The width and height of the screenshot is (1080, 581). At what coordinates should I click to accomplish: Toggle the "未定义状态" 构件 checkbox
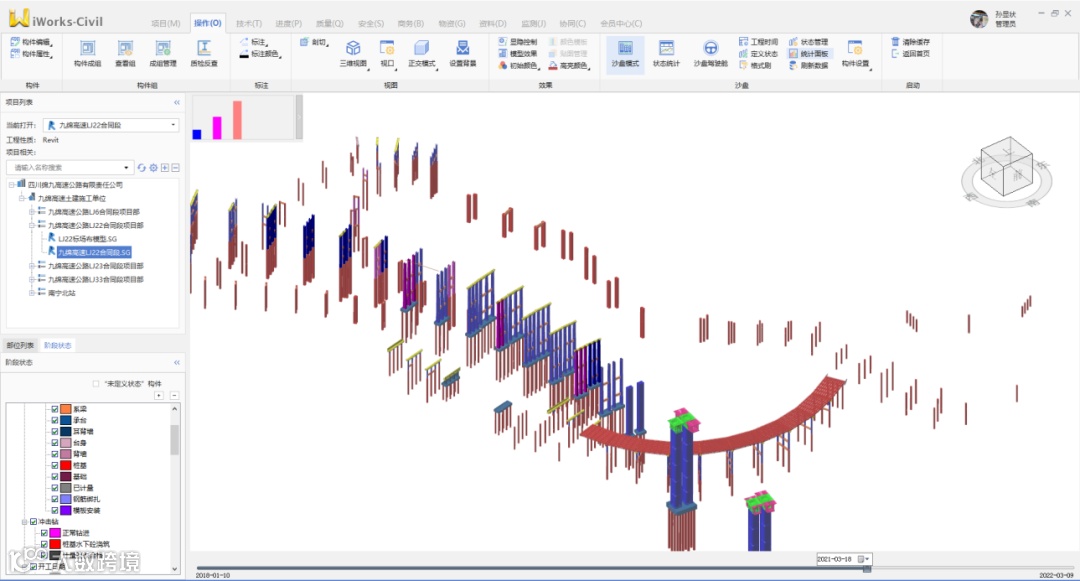click(96, 383)
